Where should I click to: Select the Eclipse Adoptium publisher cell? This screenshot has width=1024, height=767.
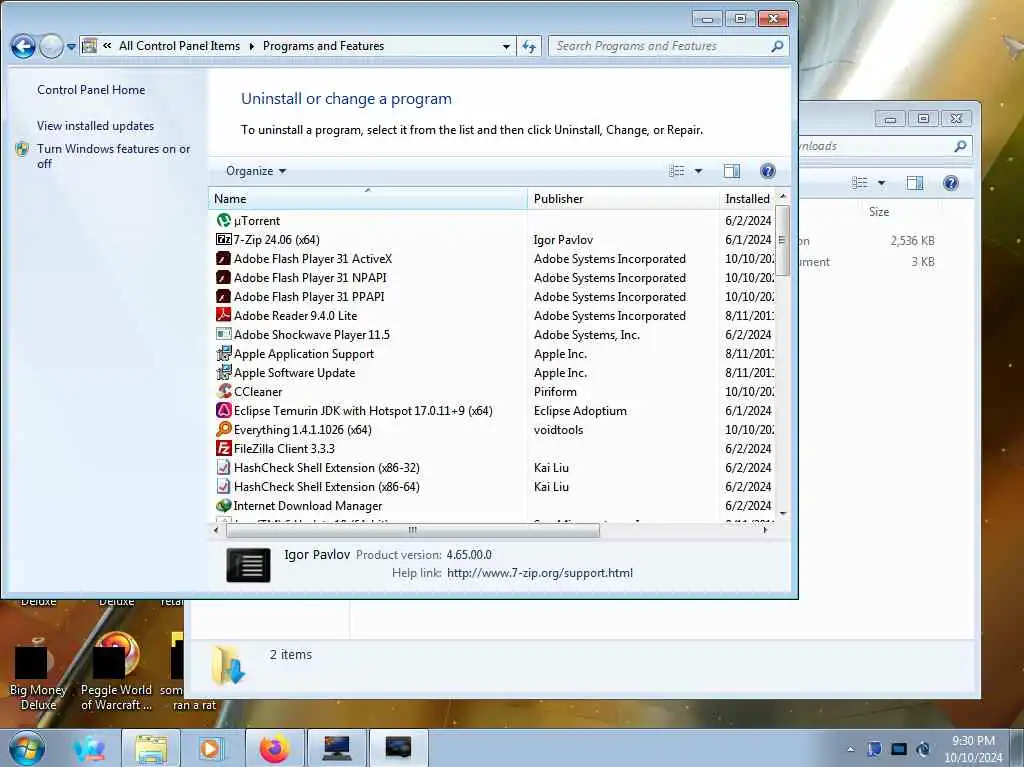580,410
